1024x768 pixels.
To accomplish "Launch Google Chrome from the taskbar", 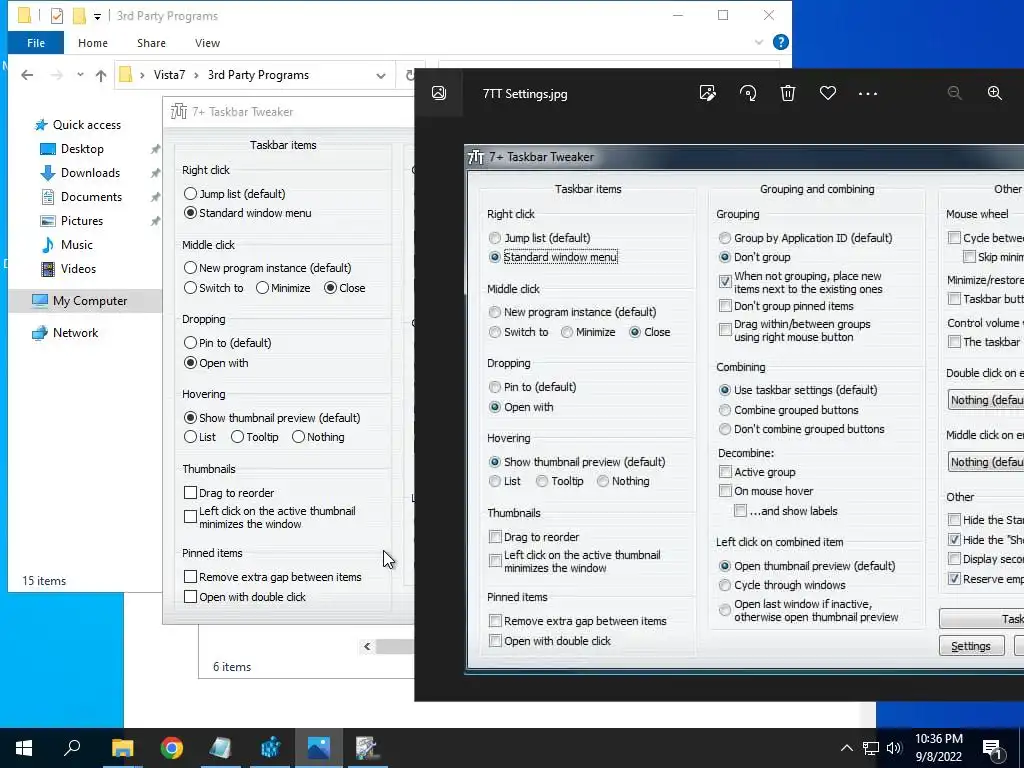I will point(172,748).
